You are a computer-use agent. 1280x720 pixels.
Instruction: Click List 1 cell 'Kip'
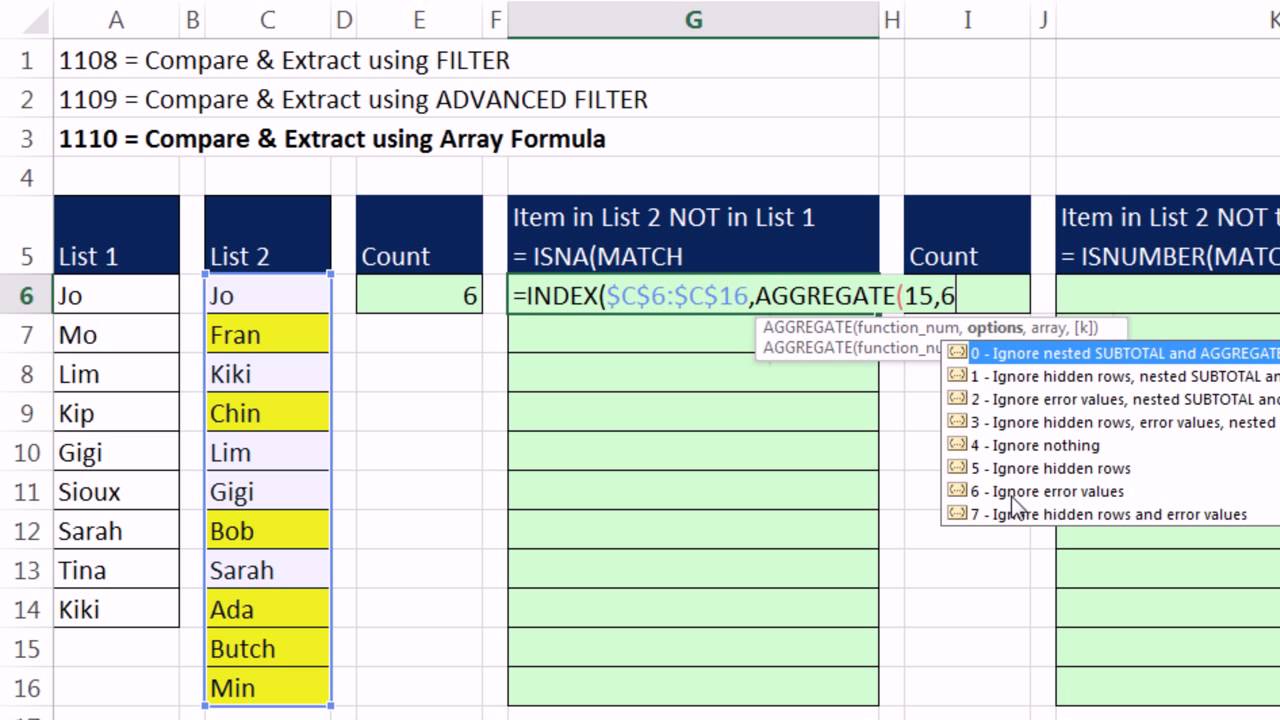[116, 413]
